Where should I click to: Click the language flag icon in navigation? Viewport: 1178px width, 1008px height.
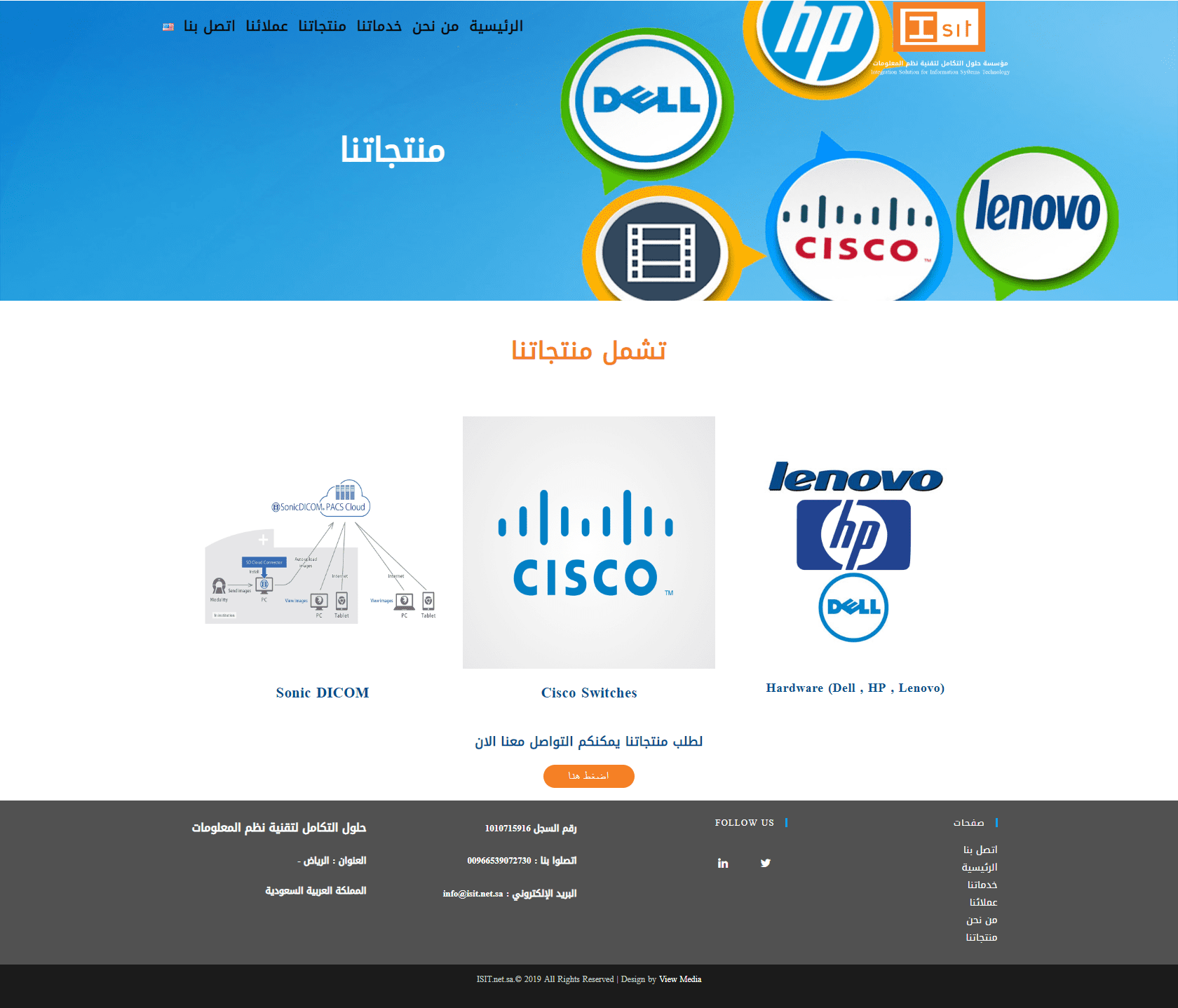click(x=168, y=27)
